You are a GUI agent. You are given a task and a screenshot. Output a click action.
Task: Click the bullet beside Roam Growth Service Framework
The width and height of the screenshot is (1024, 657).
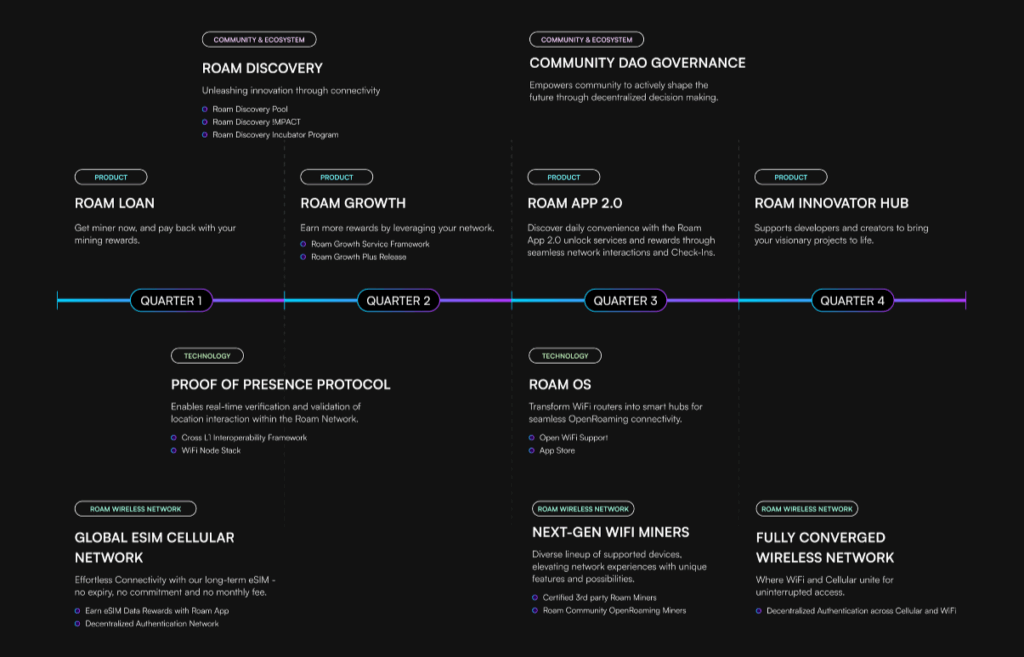tap(303, 244)
